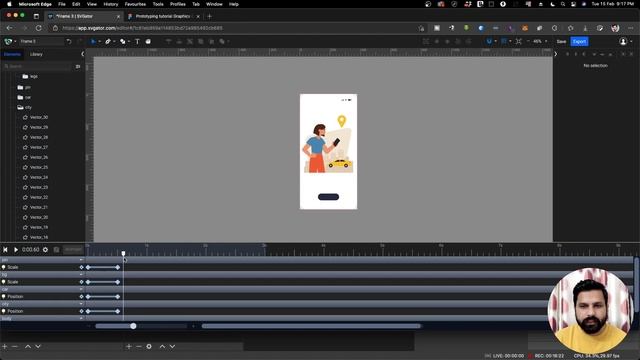
Task: Open the Shape tool dropdown arrow
Action: coord(129,41)
